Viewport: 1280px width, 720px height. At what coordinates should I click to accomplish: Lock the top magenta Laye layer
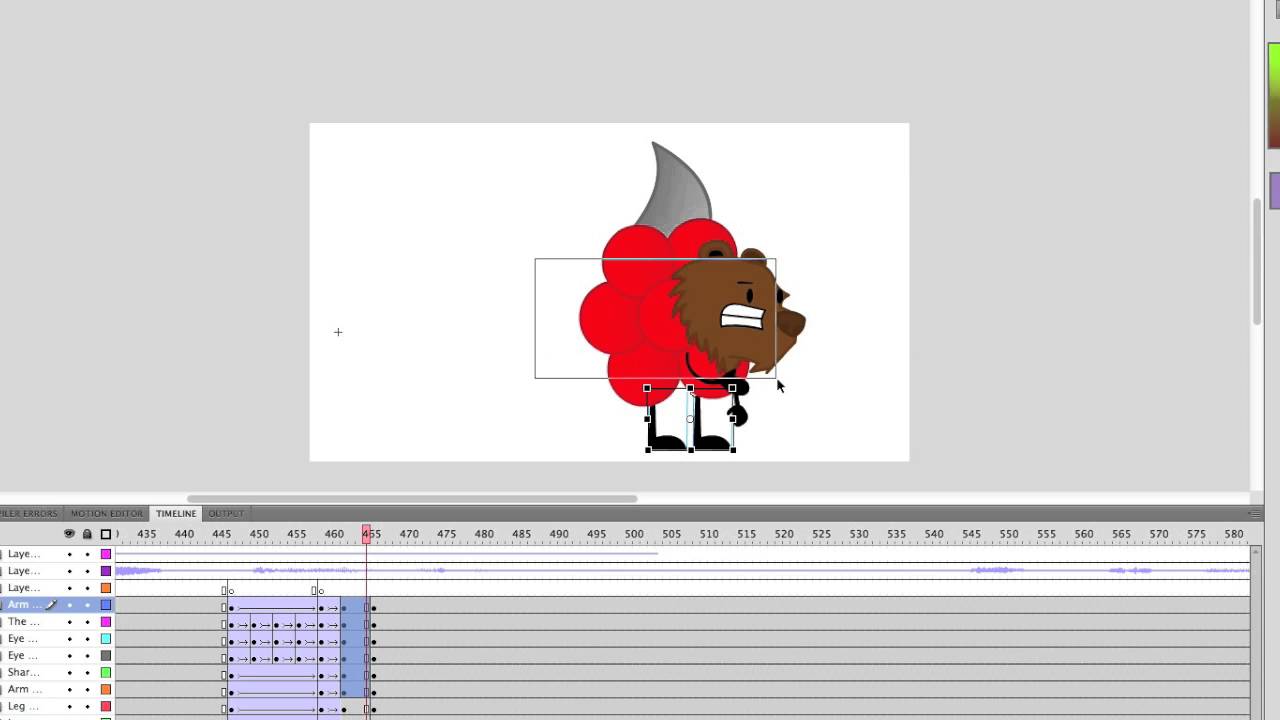87,554
